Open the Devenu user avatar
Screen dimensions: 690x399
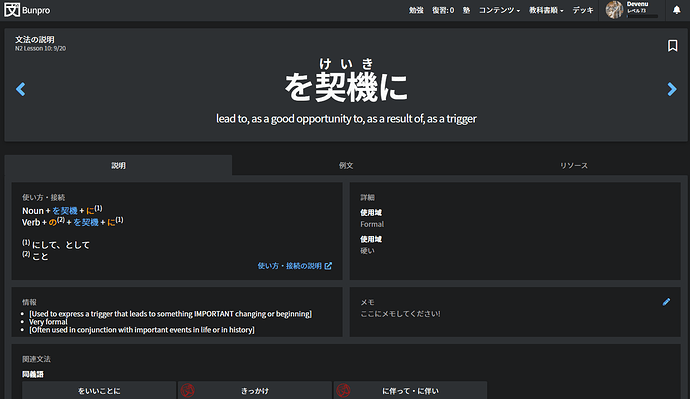click(614, 10)
